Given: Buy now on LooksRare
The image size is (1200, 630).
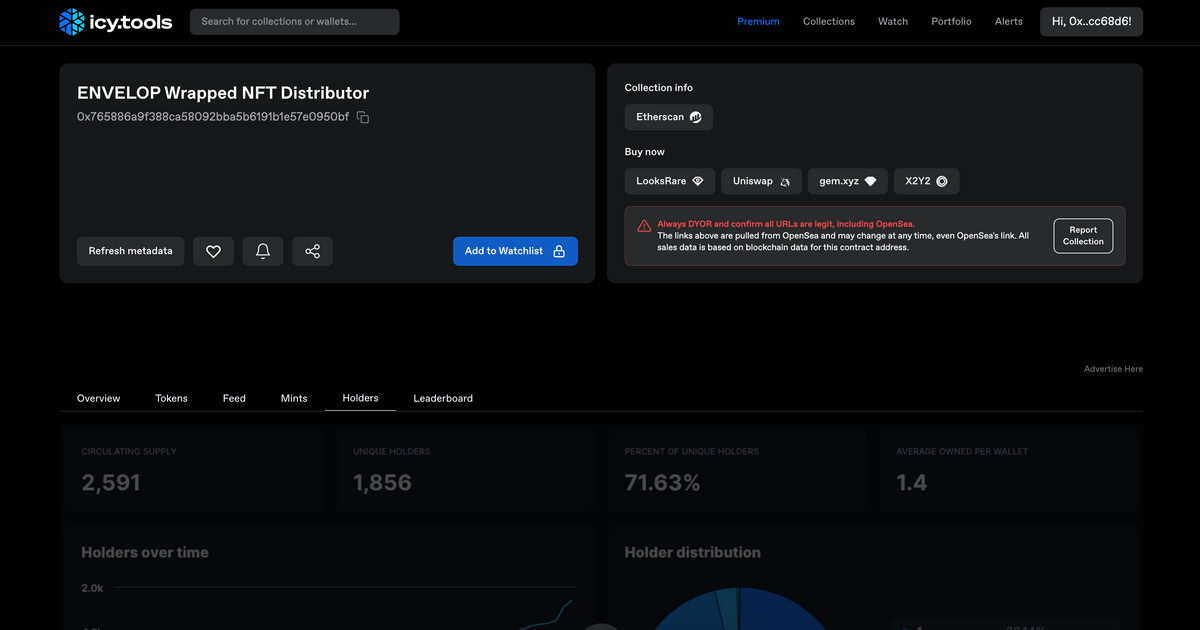Looking at the screenshot, I should pyautogui.click(x=670, y=181).
